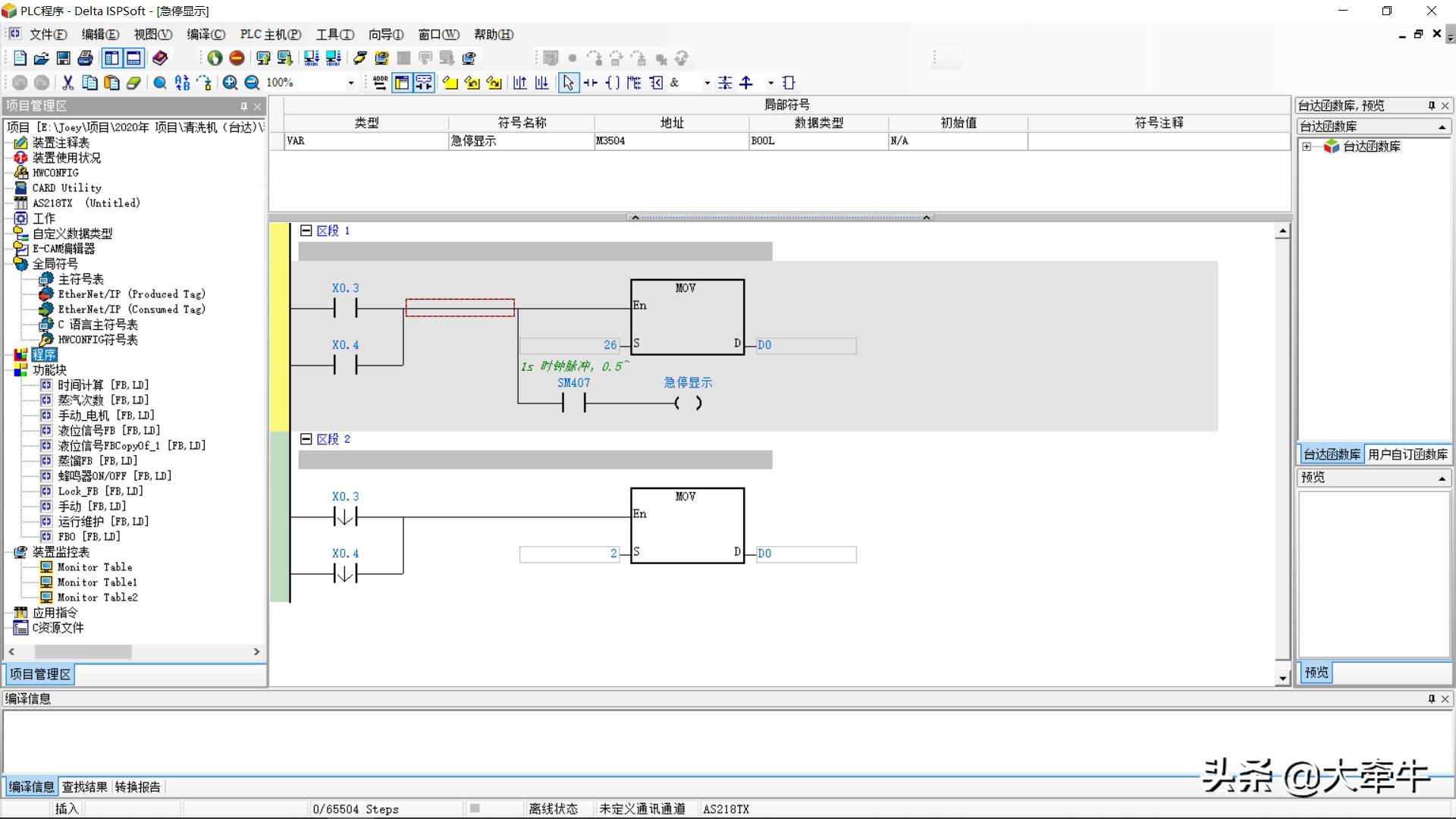Toggle the ADDR address display button

pos(380,83)
